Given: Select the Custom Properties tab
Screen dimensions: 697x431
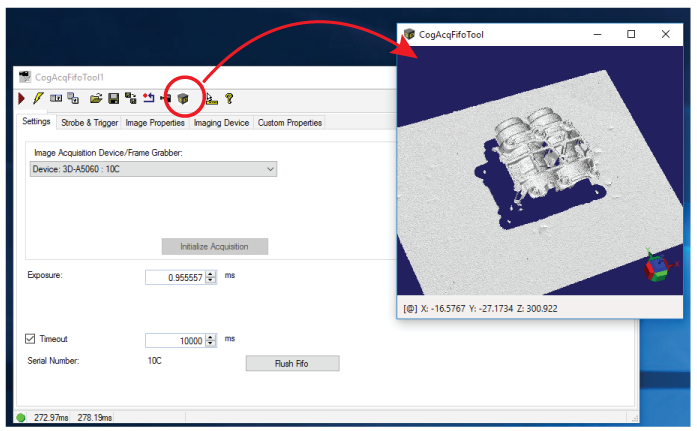Looking at the screenshot, I should [290, 123].
